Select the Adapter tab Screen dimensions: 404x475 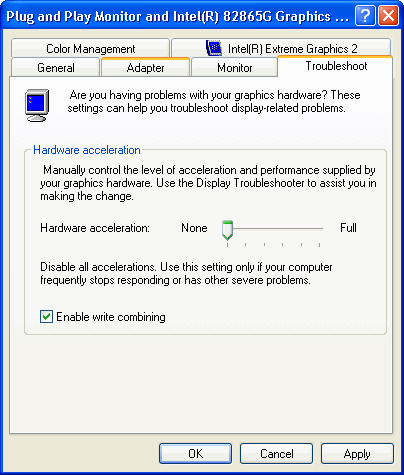point(145,68)
